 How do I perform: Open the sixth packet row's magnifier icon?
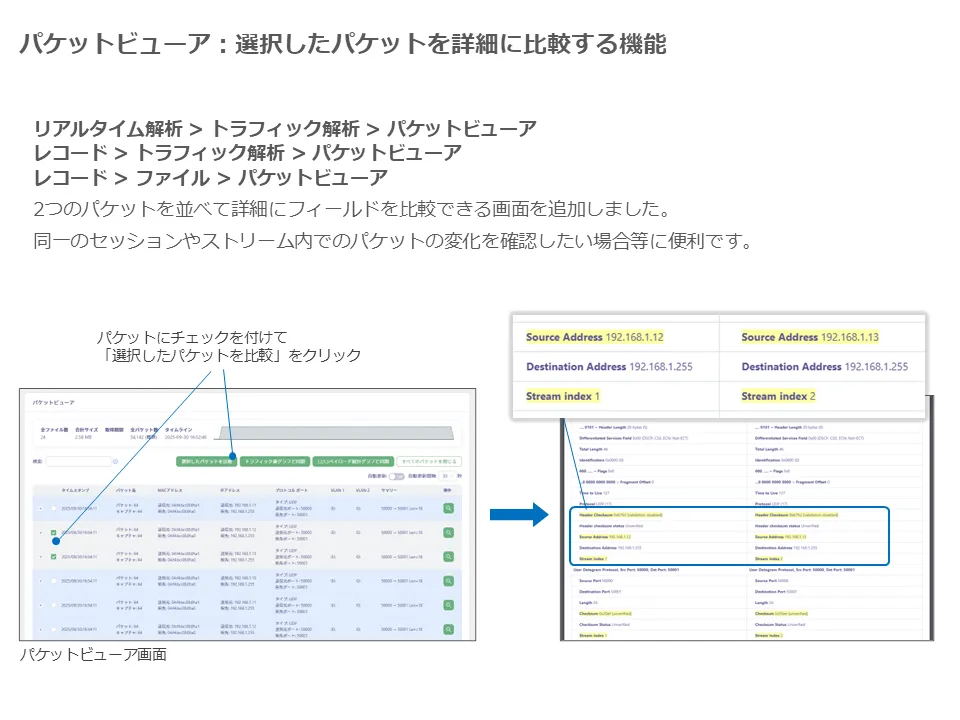[x=448, y=629]
